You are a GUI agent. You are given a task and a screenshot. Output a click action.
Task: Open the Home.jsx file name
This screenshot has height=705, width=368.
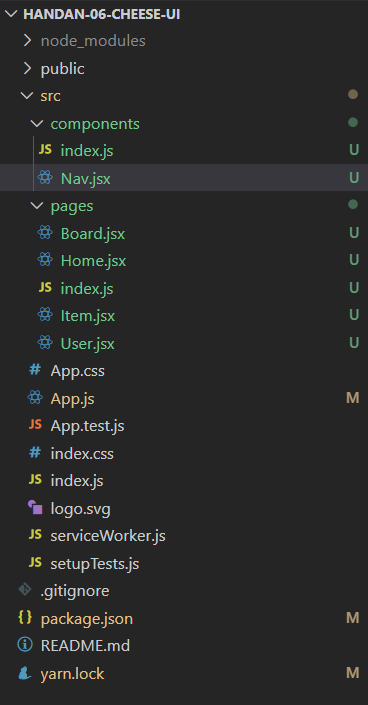tap(93, 261)
